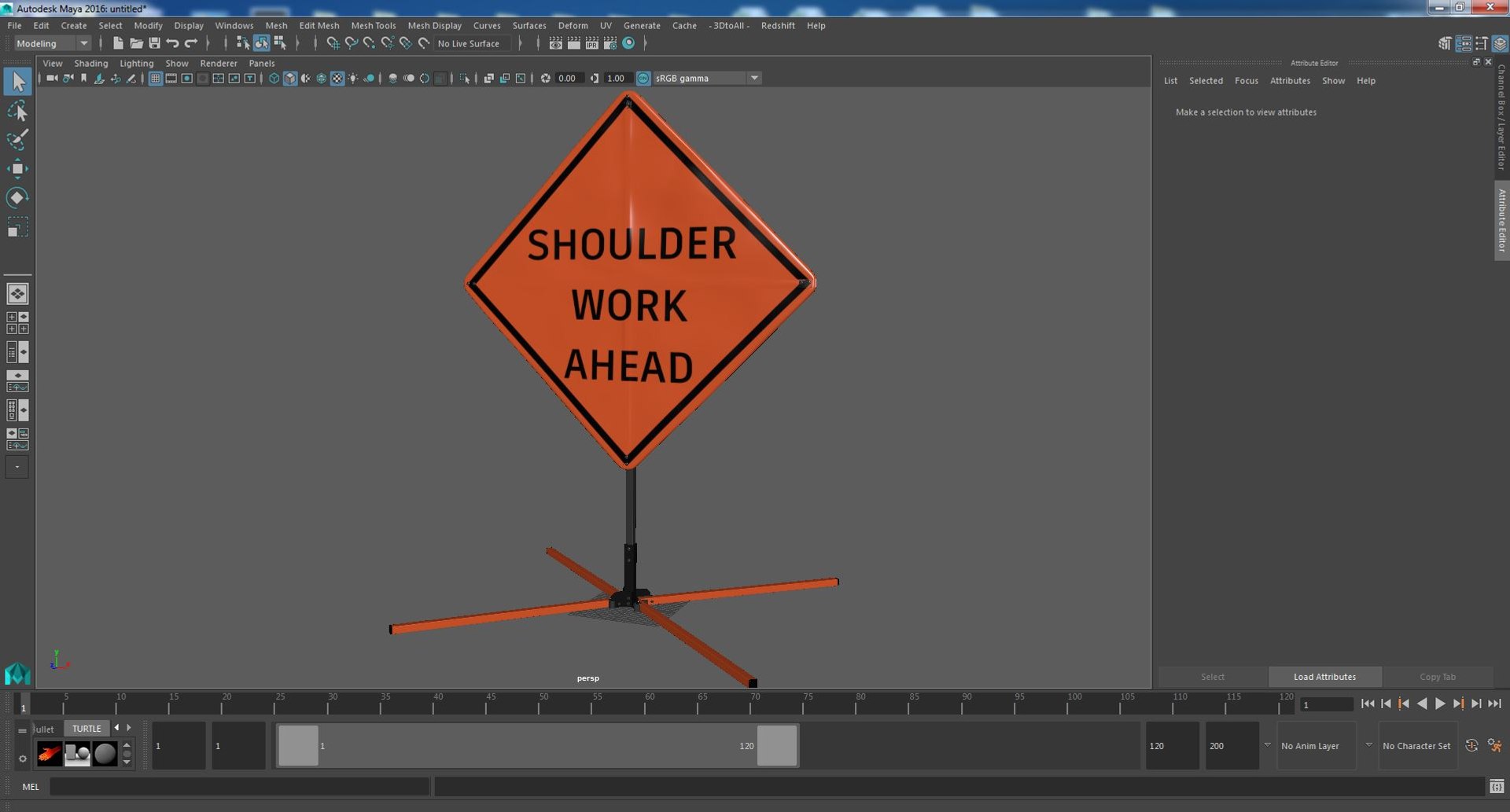Save the current scene with floppy icon
The image size is (1510, 812).
tap(154, 43)
